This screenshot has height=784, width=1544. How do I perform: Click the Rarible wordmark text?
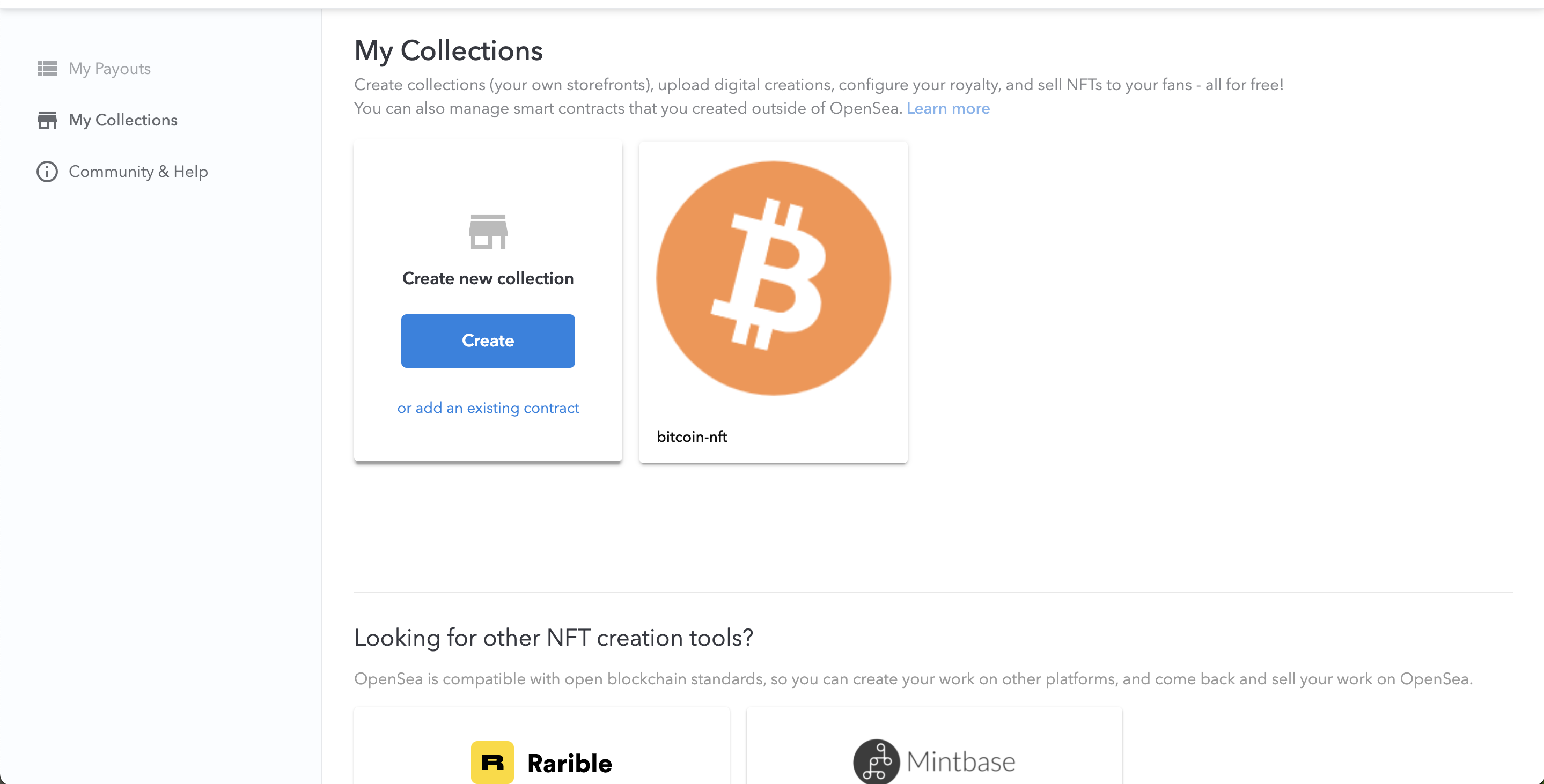click(x=569, y=763)
